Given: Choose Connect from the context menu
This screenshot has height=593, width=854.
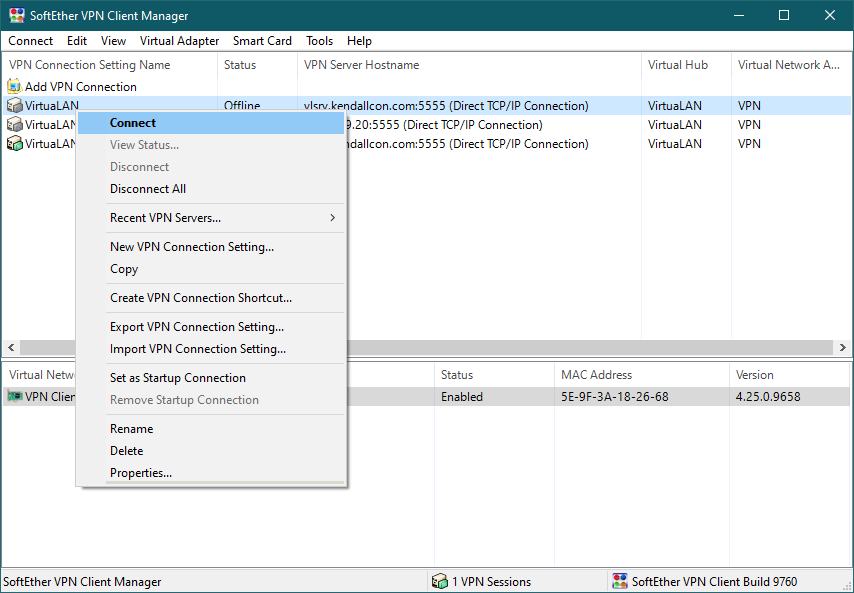Looking at the screenshot, I should pyautogui.click(x=133, y=123).
